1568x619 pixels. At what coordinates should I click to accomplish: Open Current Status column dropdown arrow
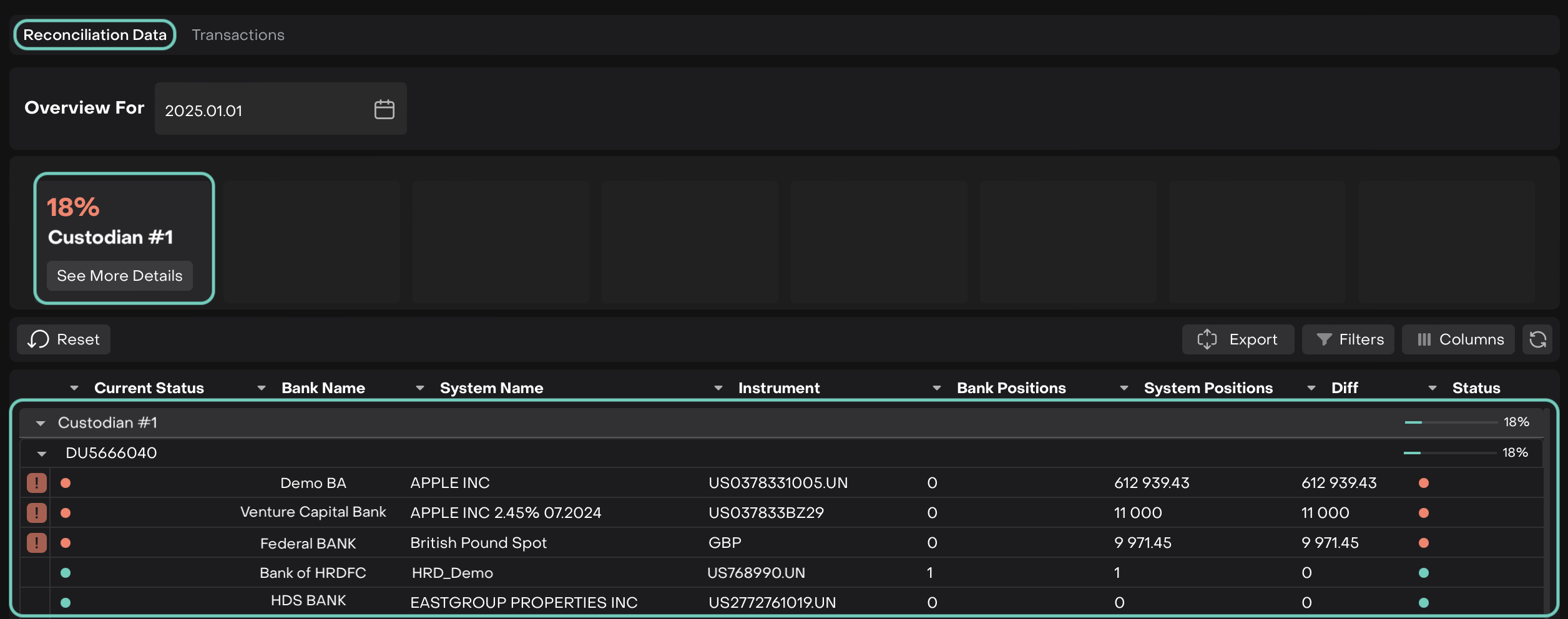click(74, 388)
